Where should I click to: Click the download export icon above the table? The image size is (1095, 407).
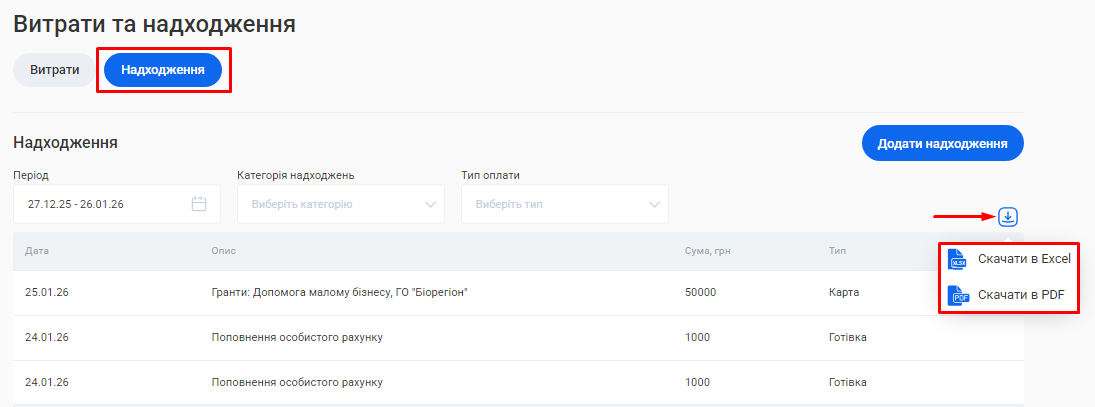[x=1008, y=216]
